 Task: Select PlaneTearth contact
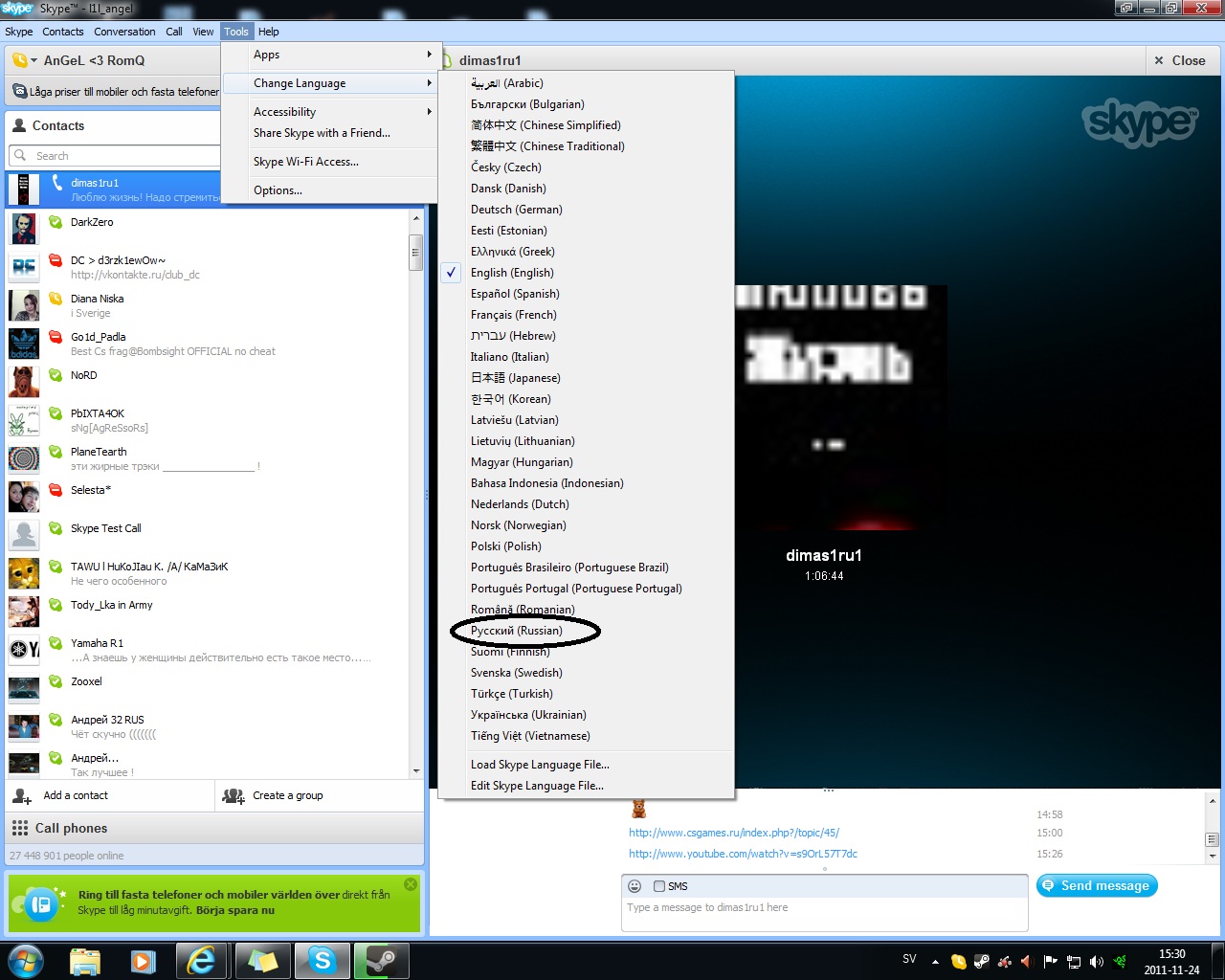[x=207, y=458]
